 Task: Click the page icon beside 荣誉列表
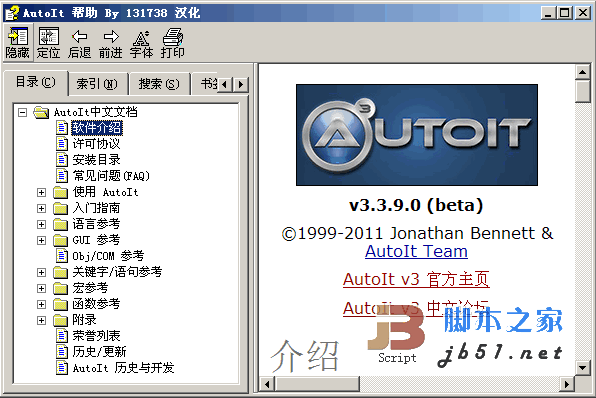click(62, 336)
